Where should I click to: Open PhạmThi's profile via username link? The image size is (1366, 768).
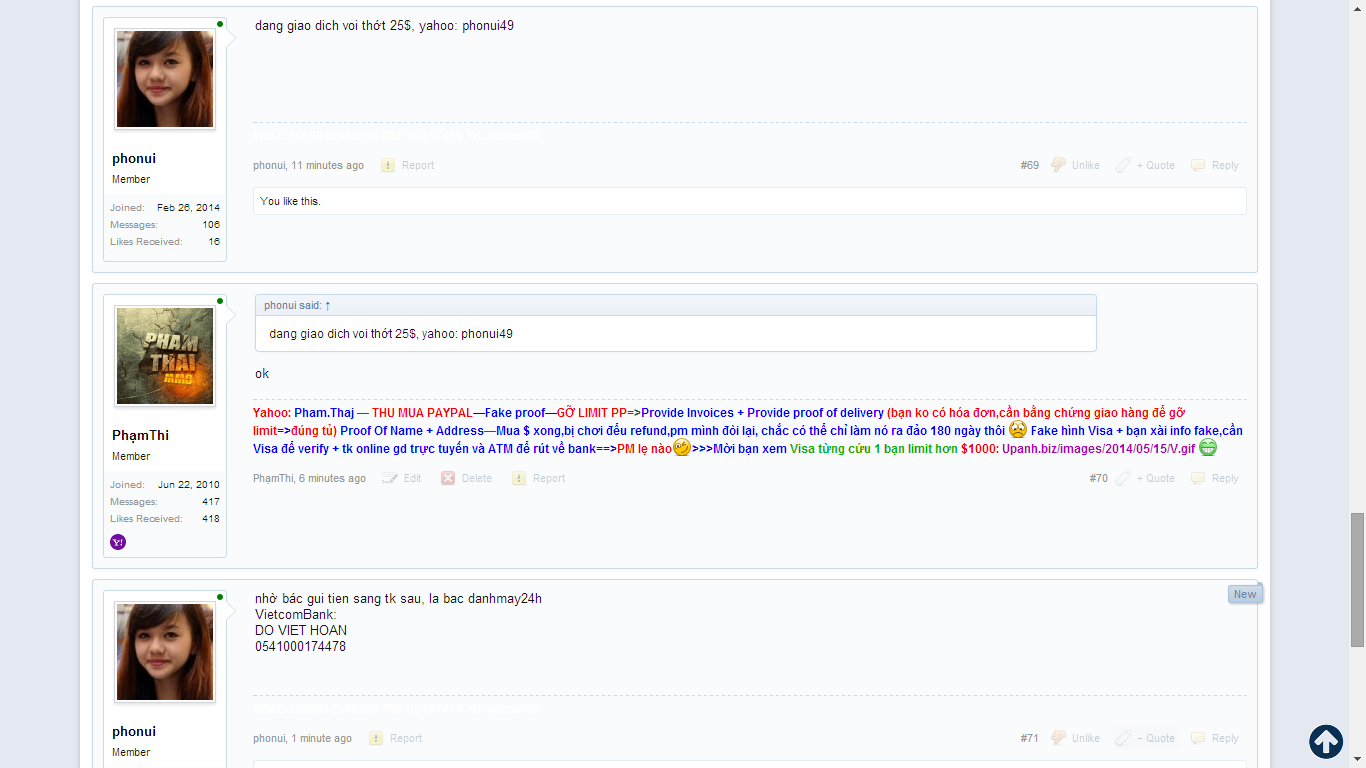click(141, 435)
